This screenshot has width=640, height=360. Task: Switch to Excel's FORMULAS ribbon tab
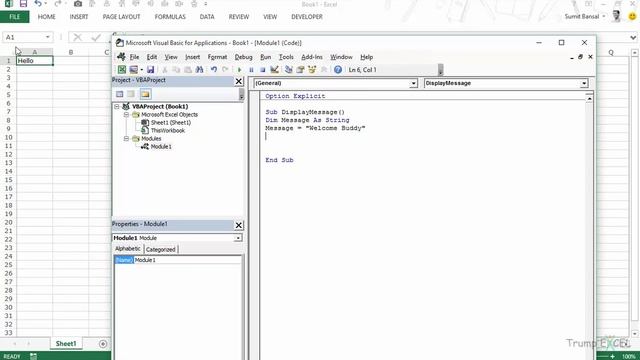click(170, 17)
